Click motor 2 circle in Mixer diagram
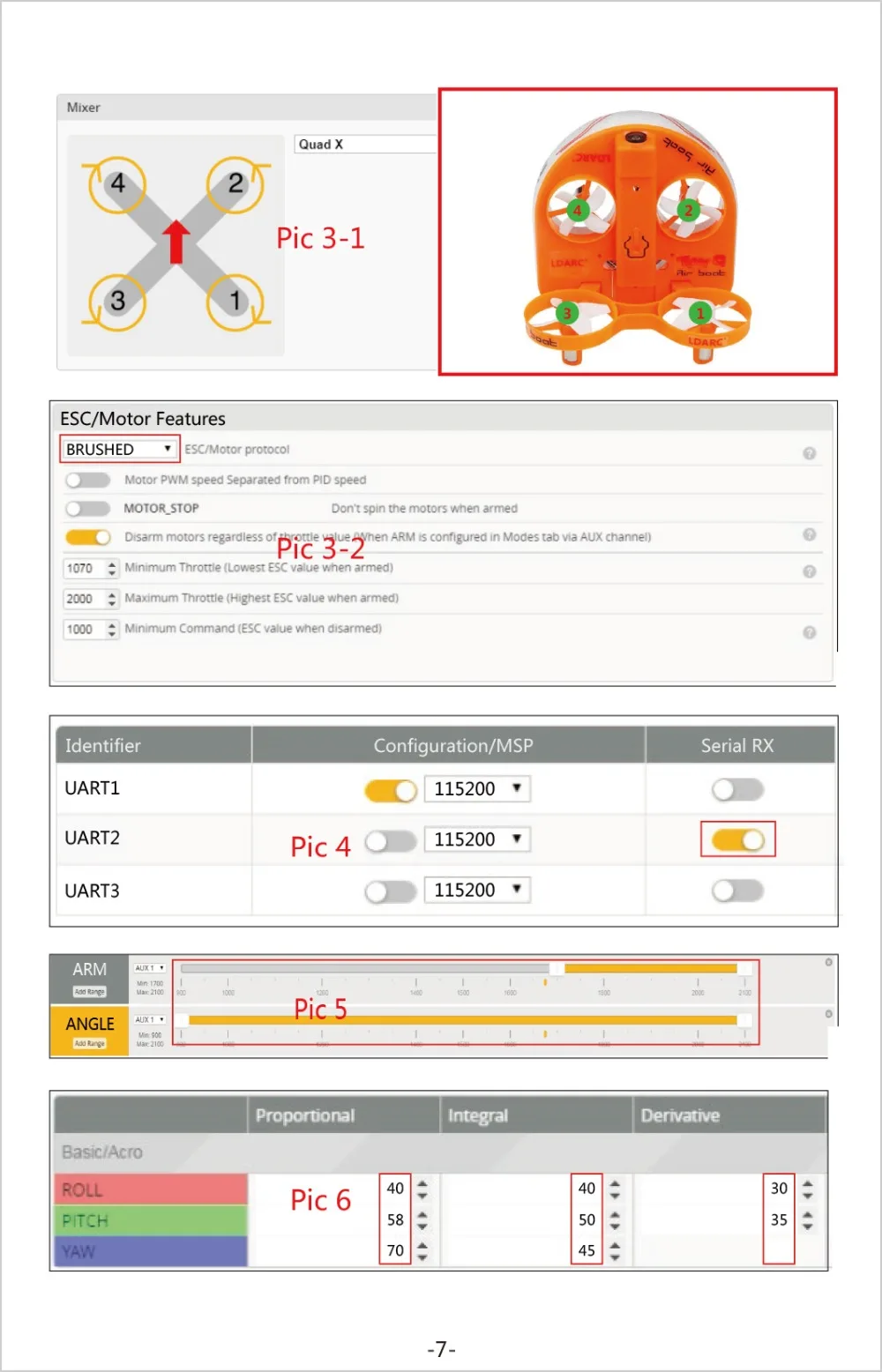882x1372 pixels. pyautogui.click(x=235, y=184)
